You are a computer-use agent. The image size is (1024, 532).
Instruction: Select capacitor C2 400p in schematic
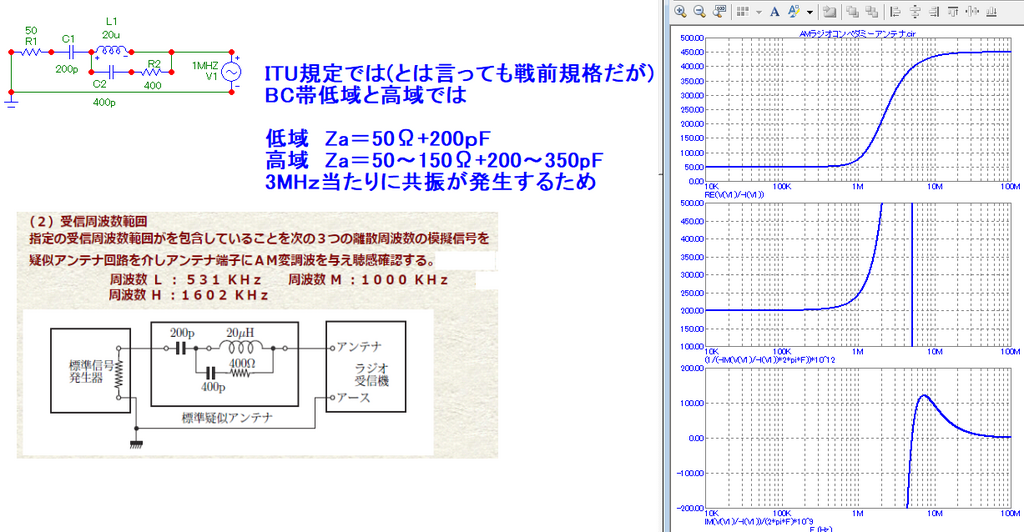111,72
